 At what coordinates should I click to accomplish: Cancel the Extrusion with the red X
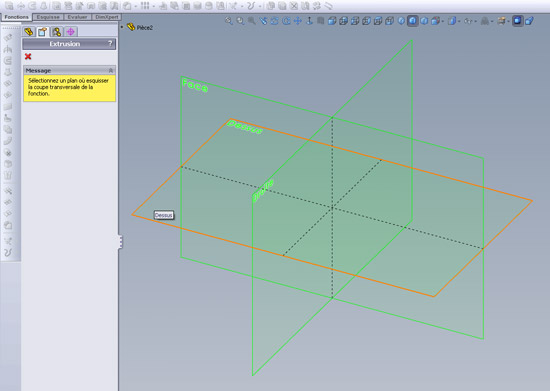(x=28, y=56)
